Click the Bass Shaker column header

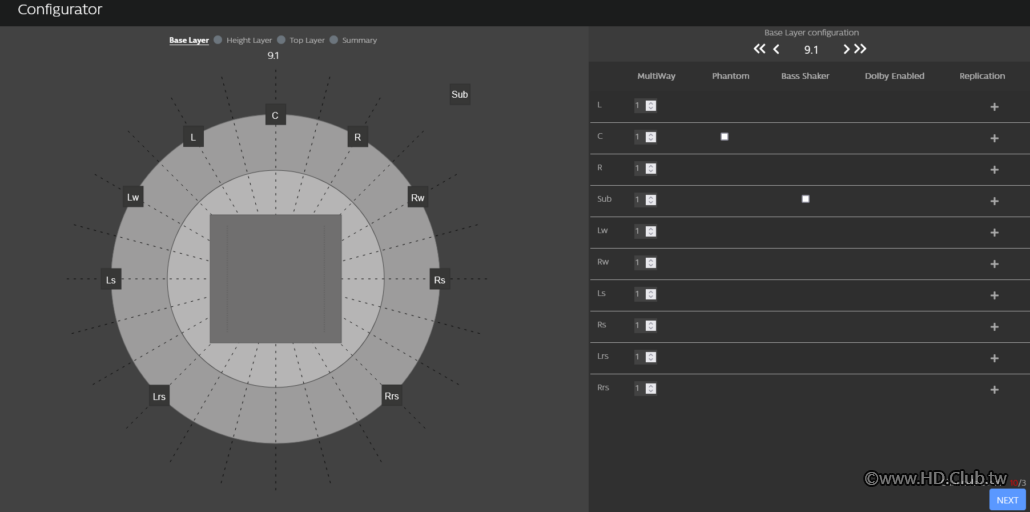[x=805, y=76]
